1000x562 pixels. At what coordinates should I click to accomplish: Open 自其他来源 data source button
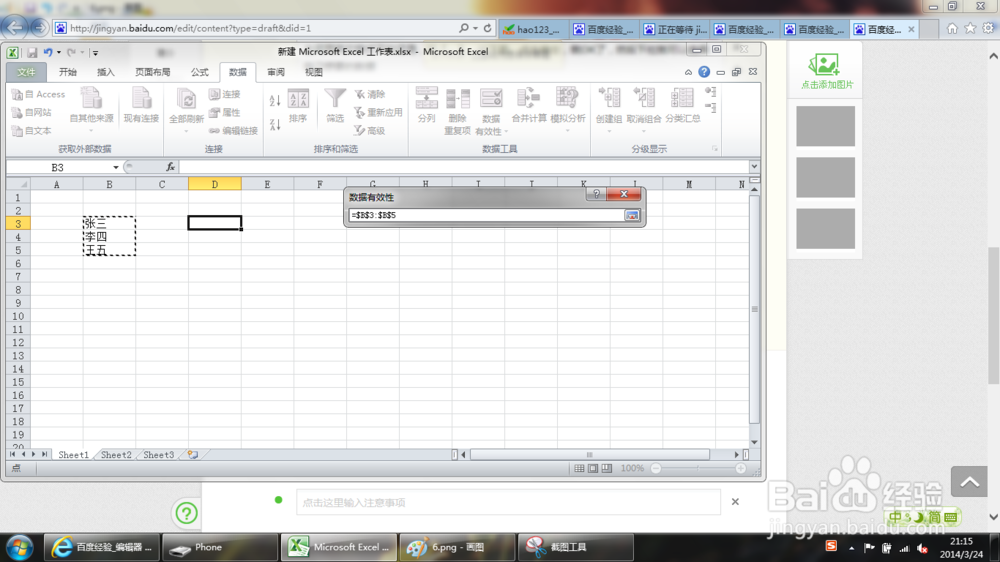pos(91,110)
